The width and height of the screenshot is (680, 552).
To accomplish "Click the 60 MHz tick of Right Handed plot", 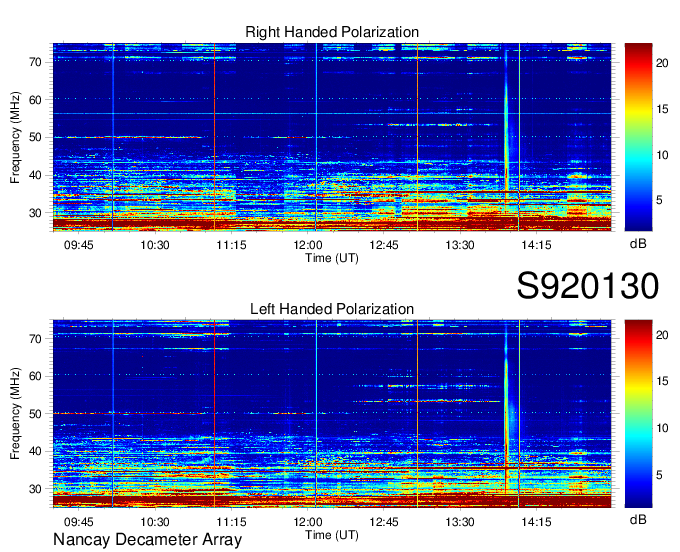I will click(x=36, y=100).
